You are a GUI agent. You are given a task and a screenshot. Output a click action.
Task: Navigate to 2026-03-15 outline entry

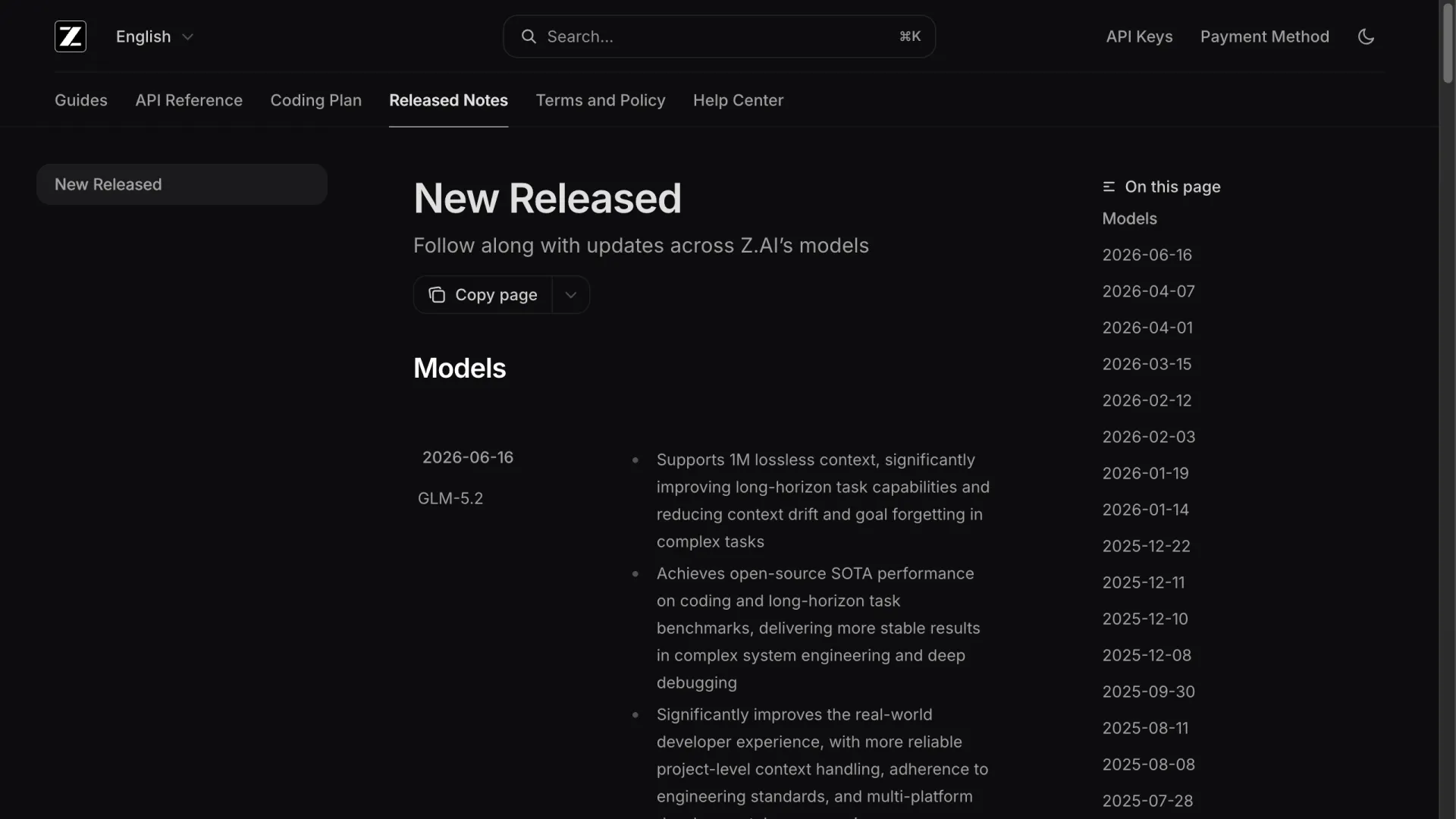(1147, 364)
